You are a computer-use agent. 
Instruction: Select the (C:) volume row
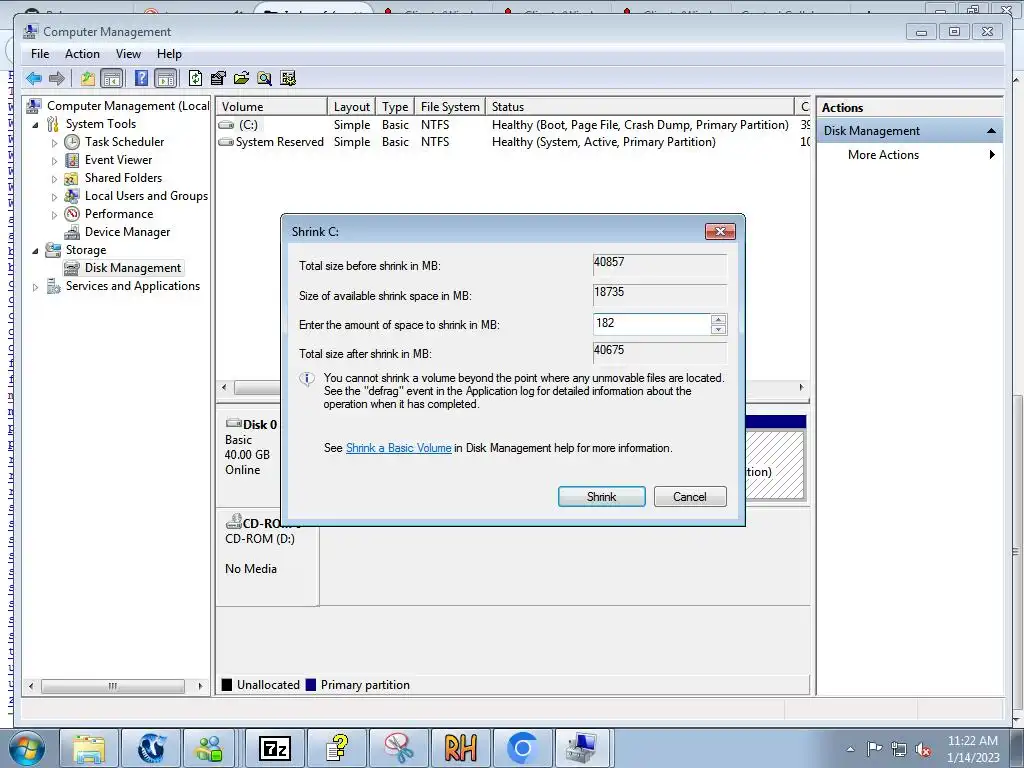point(513,125)
